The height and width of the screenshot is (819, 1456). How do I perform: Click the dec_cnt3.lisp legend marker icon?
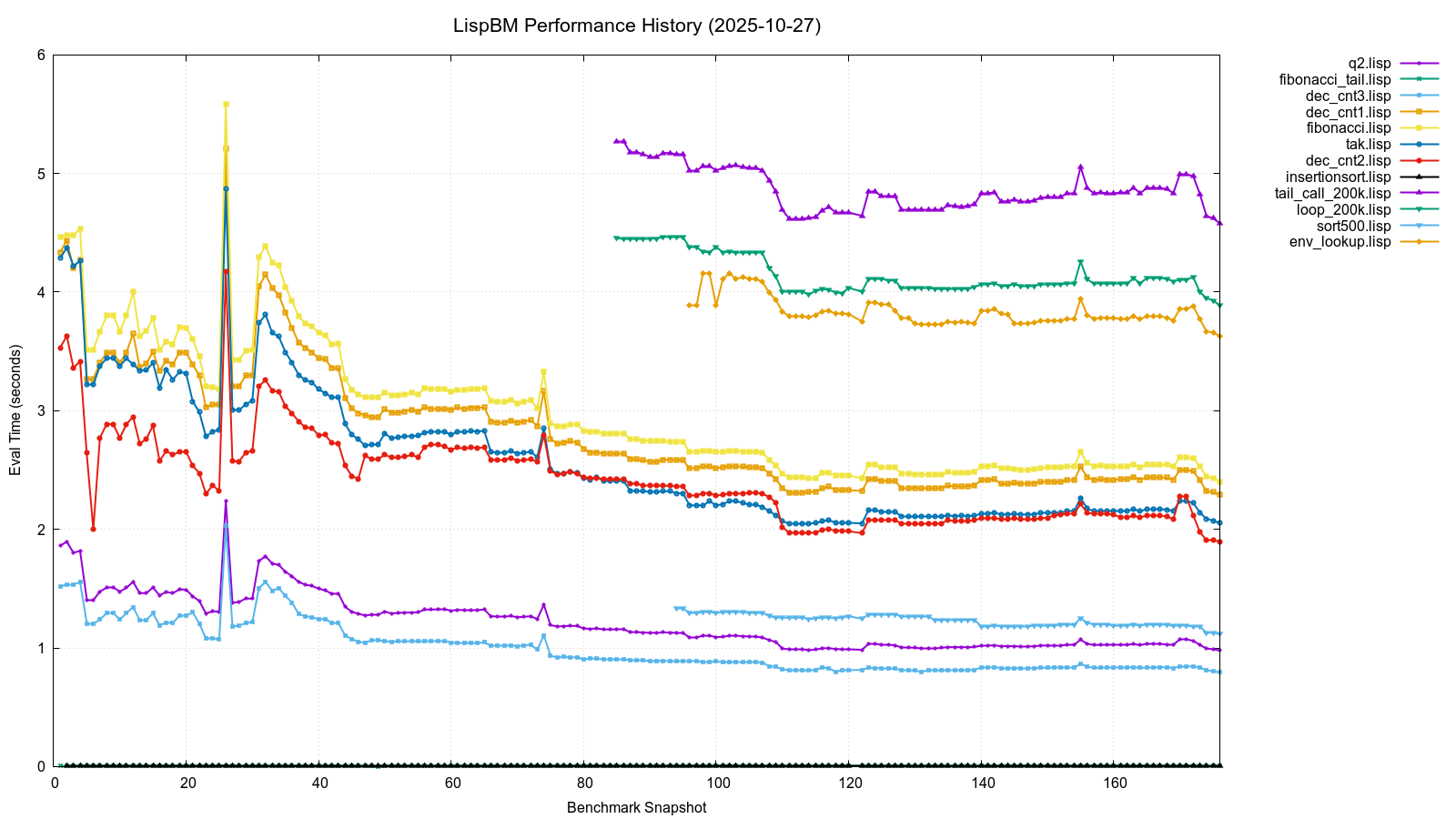tap(1419, 95)
